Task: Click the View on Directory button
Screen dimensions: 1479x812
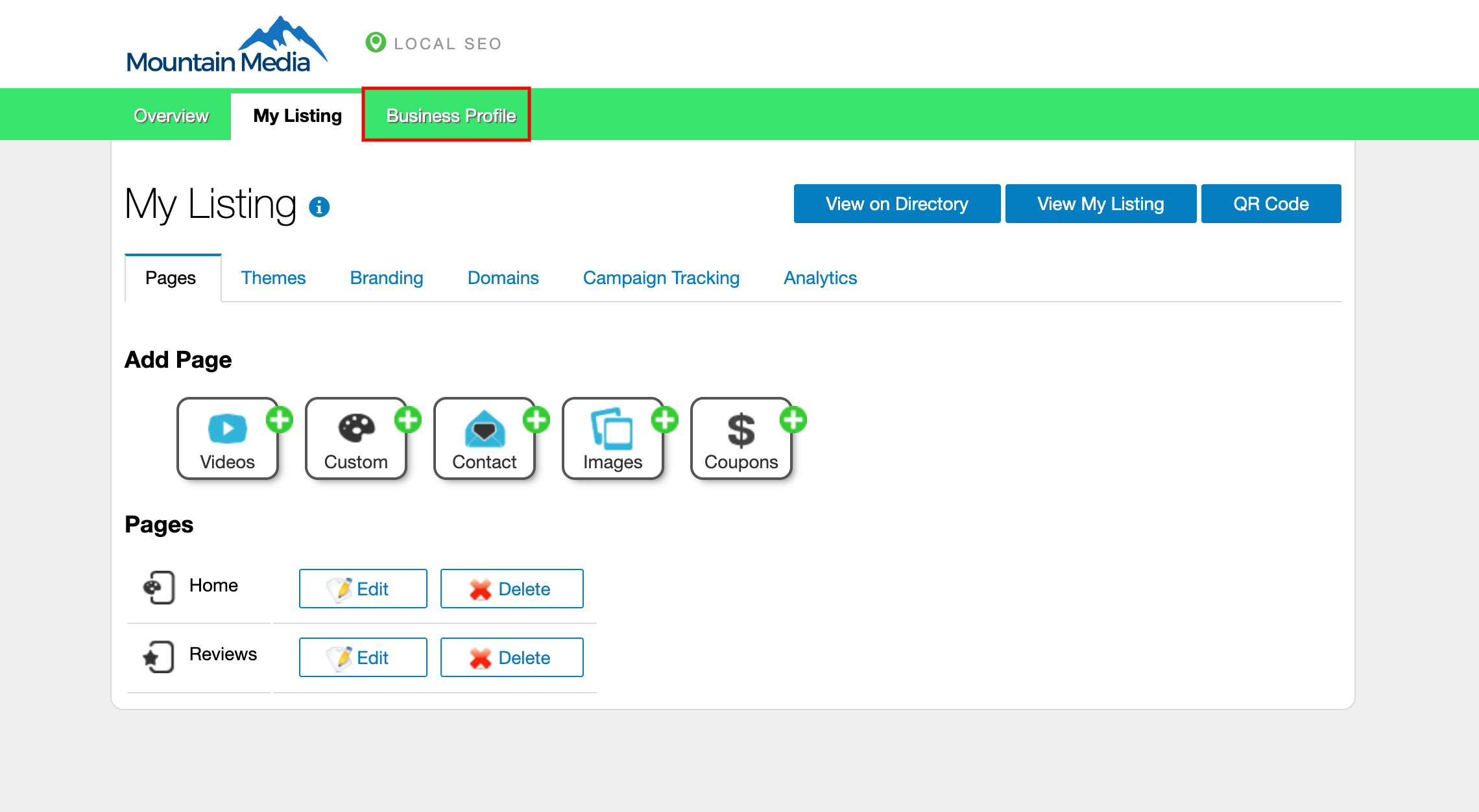Action: 896,204
